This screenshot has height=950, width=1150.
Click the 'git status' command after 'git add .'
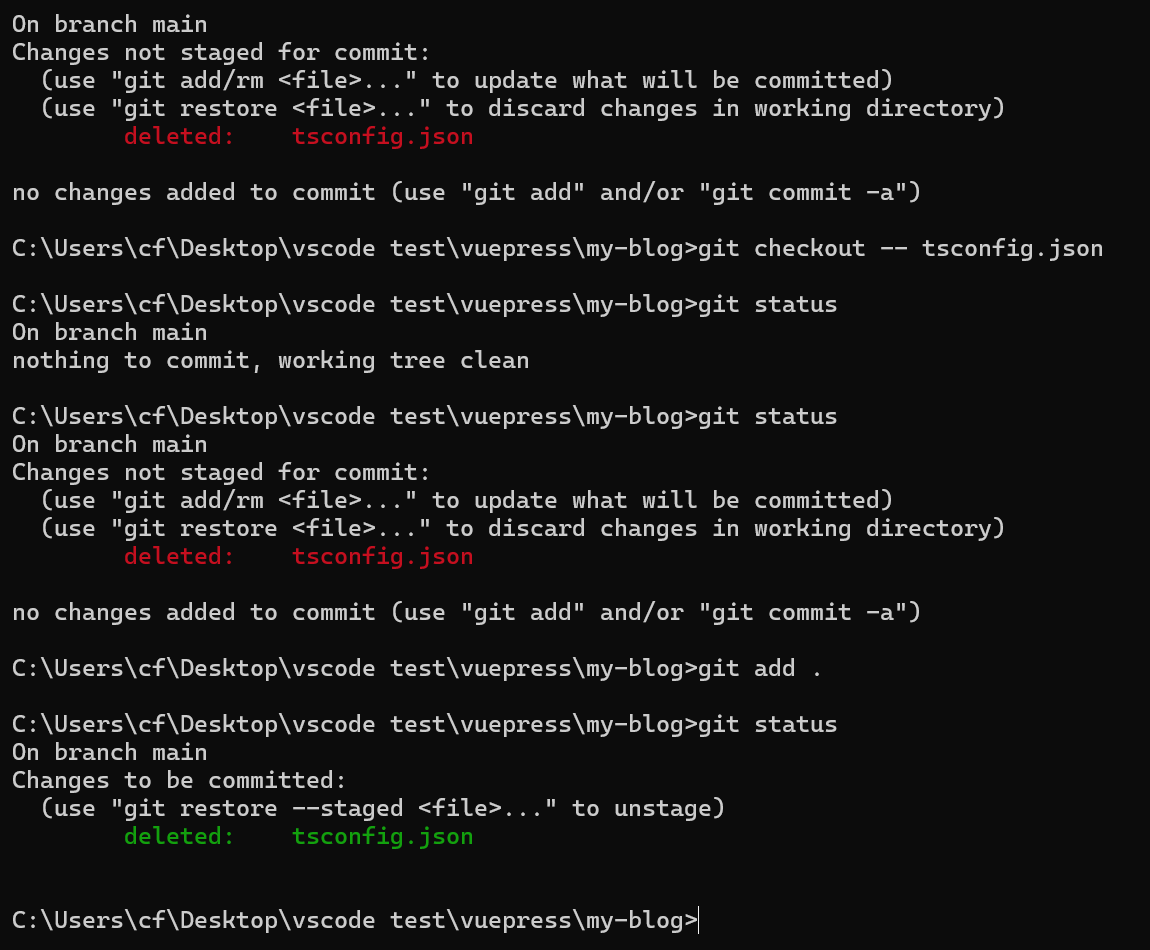[767, 724]
